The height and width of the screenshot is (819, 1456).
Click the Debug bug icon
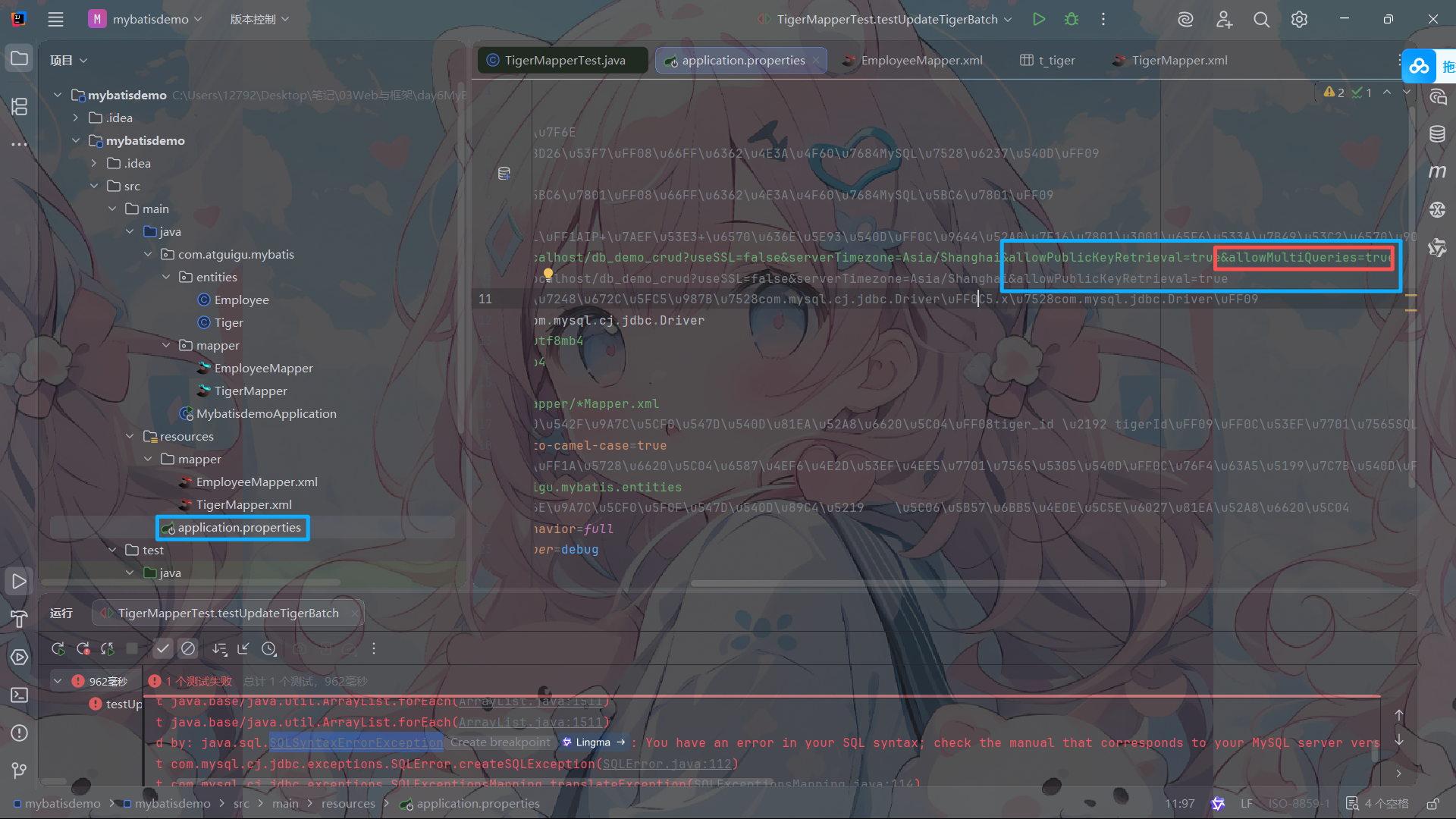coord(1071,20)
